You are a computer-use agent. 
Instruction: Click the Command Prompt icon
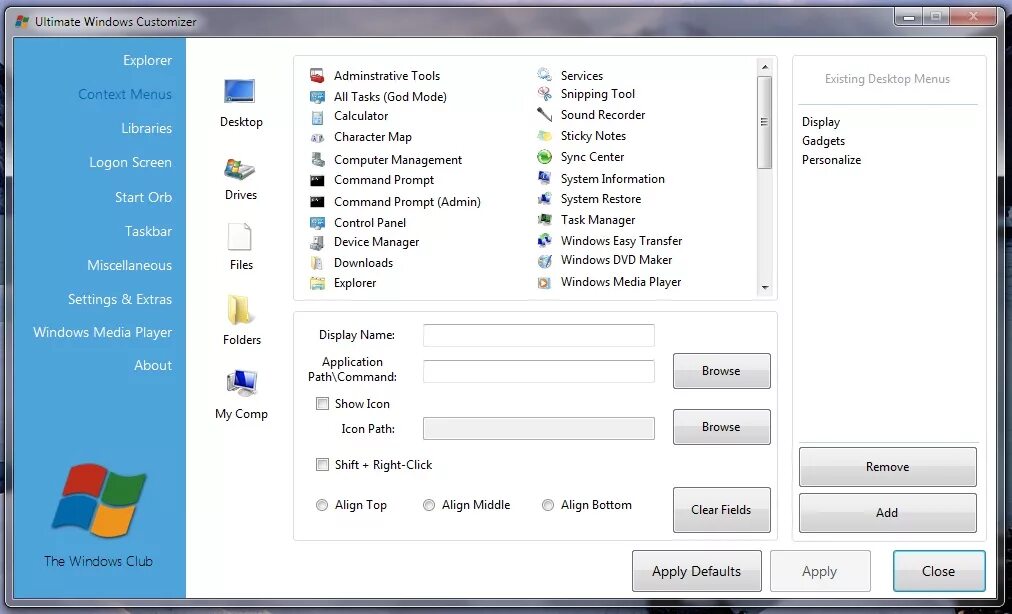click(x=317, y=180)
